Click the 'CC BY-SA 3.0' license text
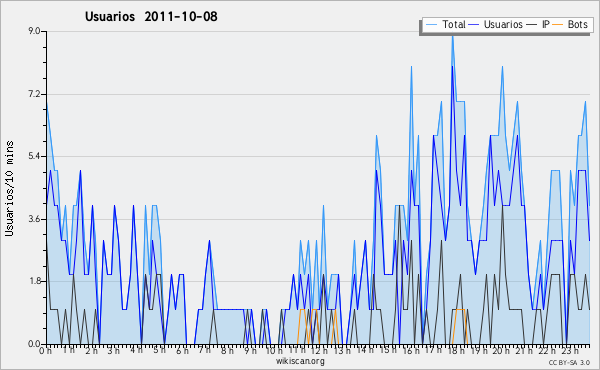This screenshot has height=370, width=600. [569, 363]
